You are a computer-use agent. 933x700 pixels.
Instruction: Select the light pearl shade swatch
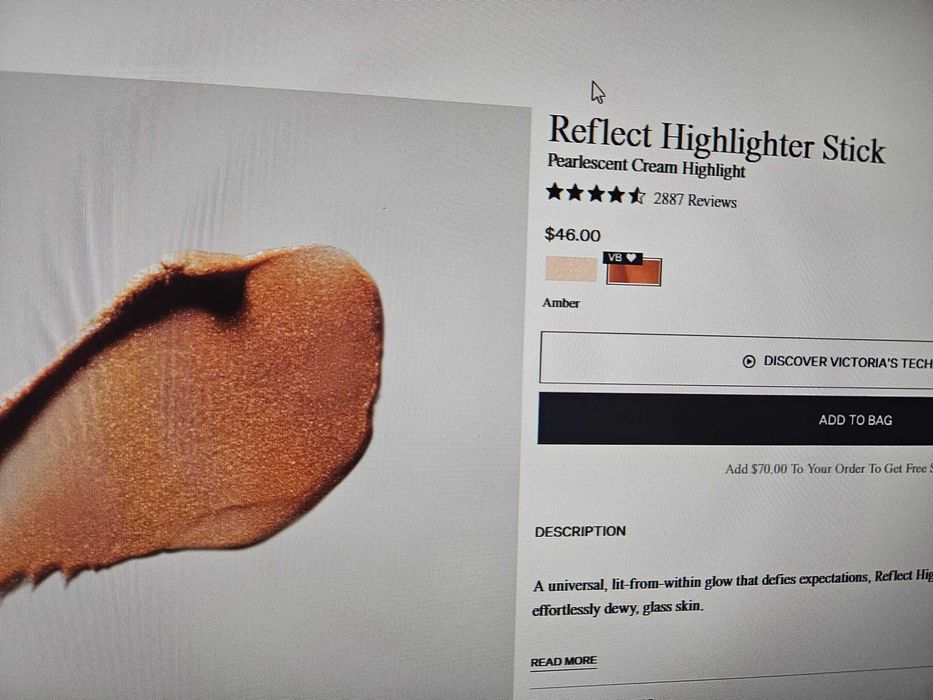click(x=571, y=269)
